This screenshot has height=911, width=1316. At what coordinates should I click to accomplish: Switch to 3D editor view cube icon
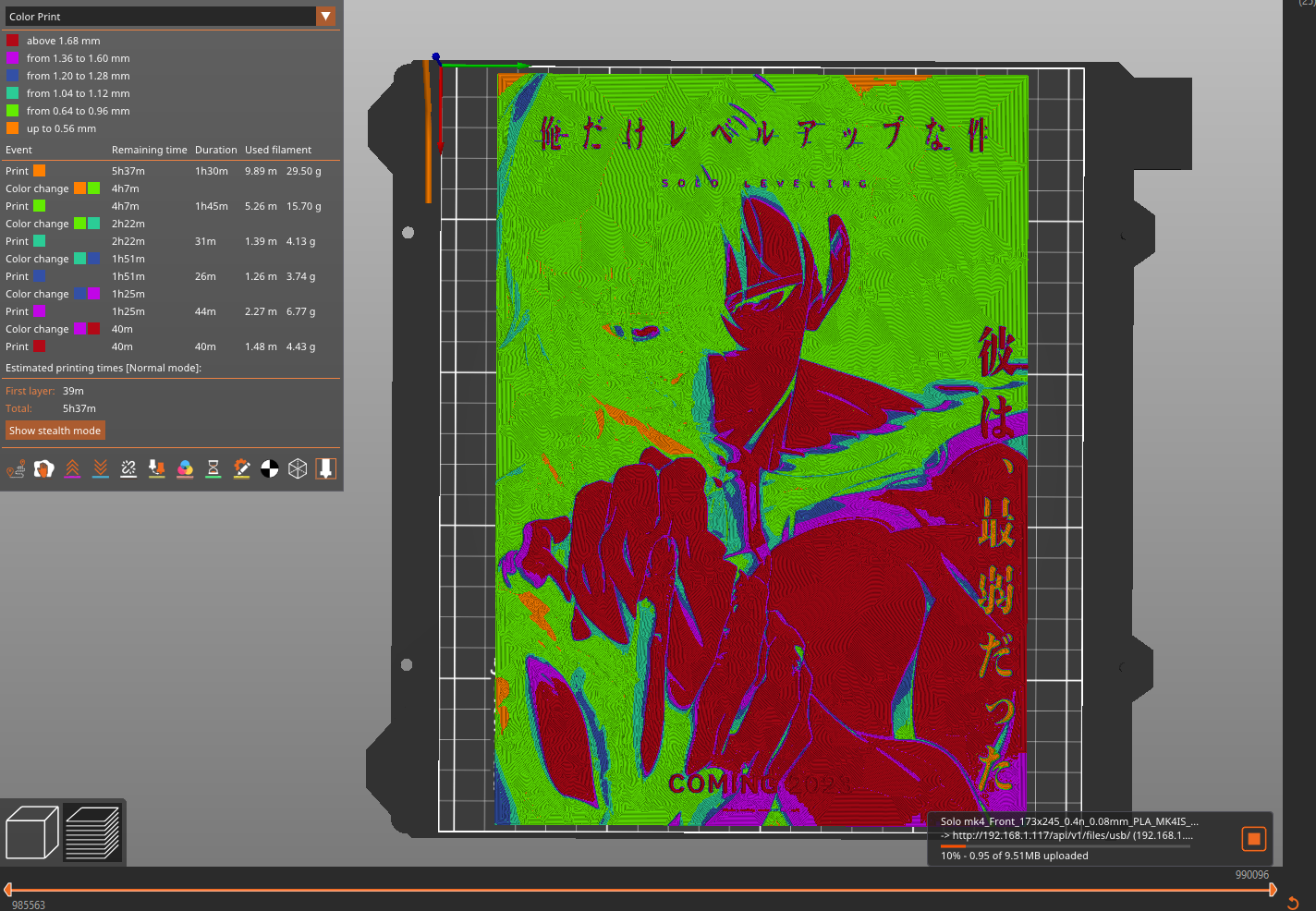32,832
